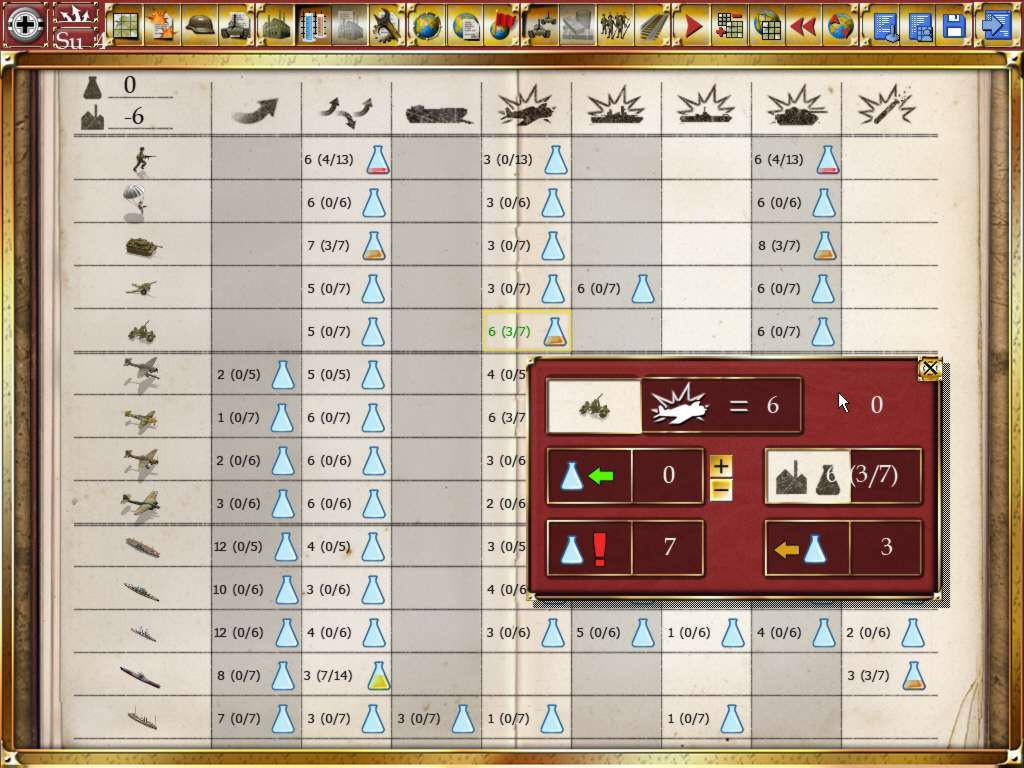Viewport: 1024px width, 768px height.
Task: Click the flask with red exclamation button
Action: point(588,547)
